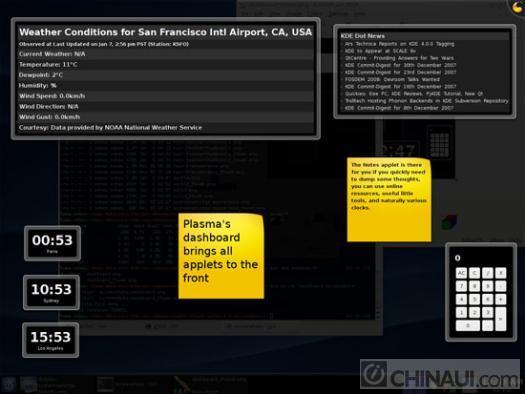Select the Los Angeles digital clock applet
The height and width of the screenshot is (394, 525).
pos(51,340)
